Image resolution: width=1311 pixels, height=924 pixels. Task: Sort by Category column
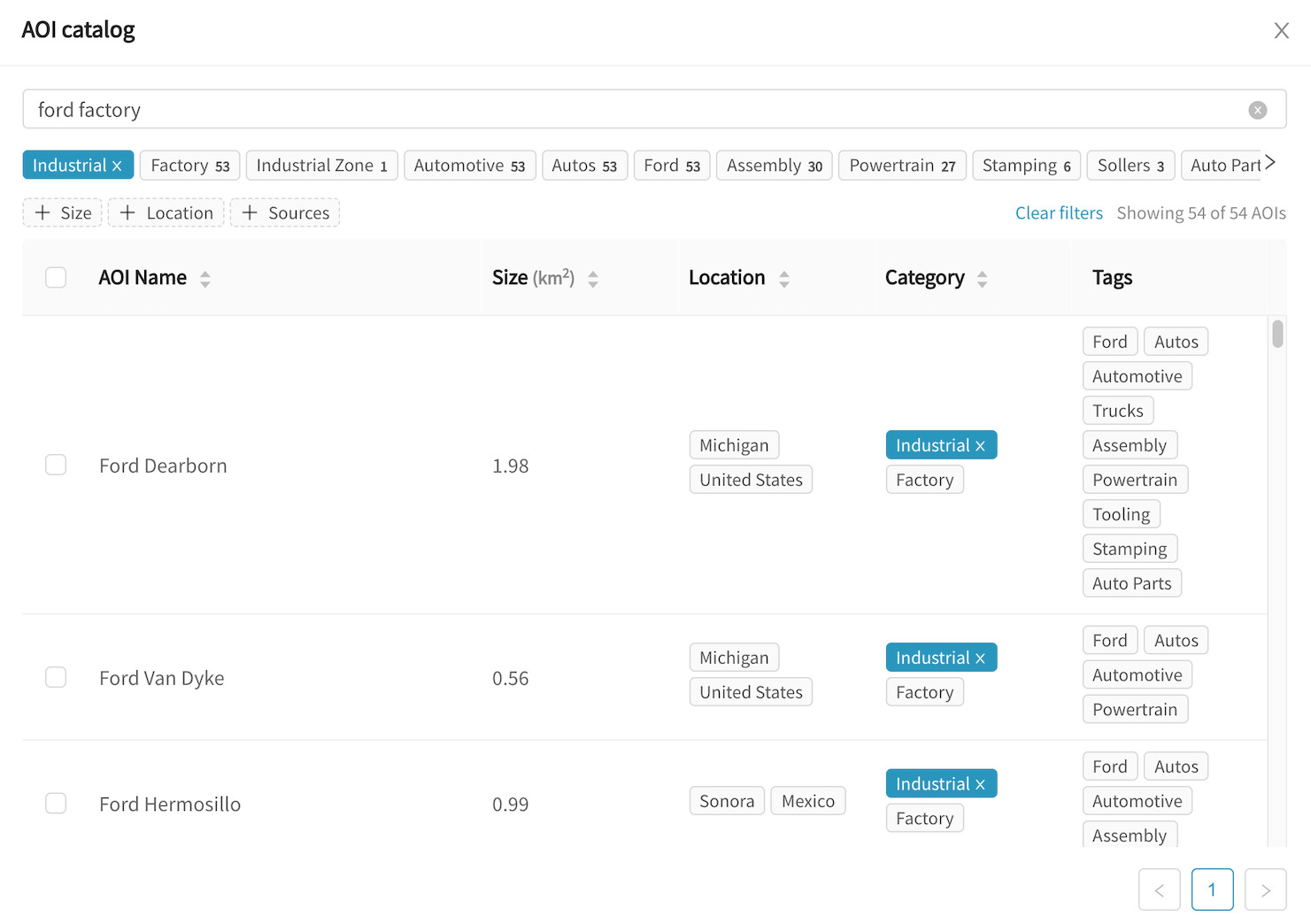click(x=983, y=279)
